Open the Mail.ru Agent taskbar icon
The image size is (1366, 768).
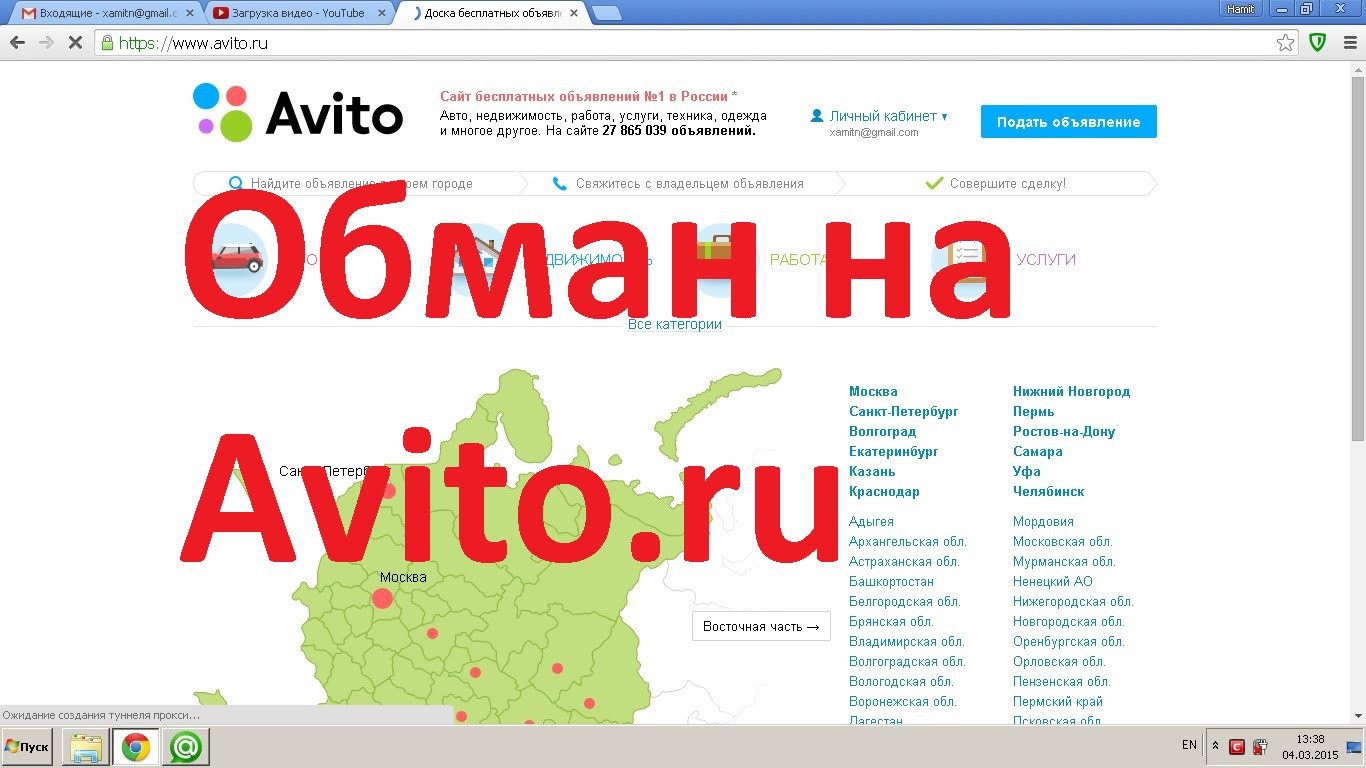pyautogui.click(x=185, y=747)
